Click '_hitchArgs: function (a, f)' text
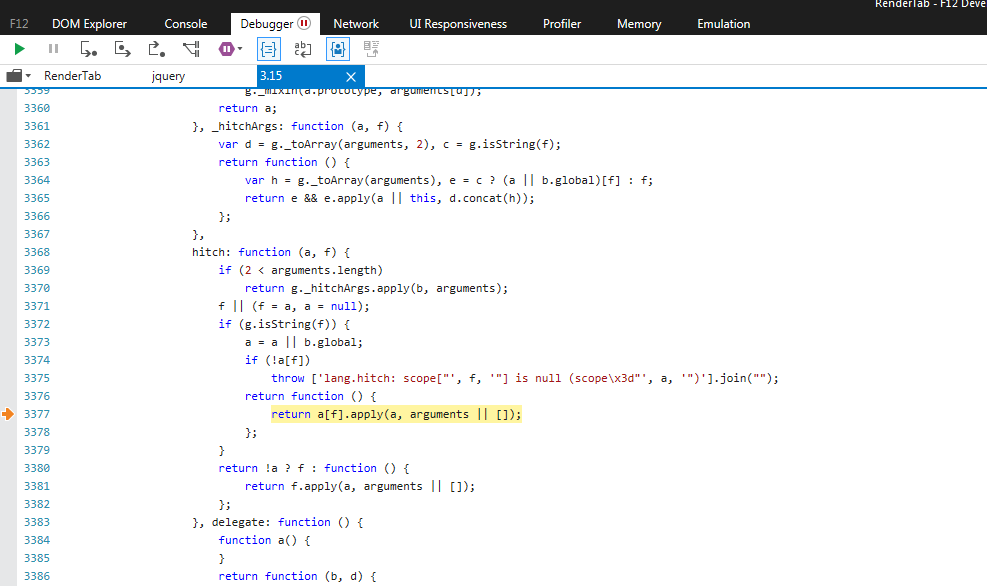Image resolution: width=987 pixels, height=586 pixels. pos(307,126)
